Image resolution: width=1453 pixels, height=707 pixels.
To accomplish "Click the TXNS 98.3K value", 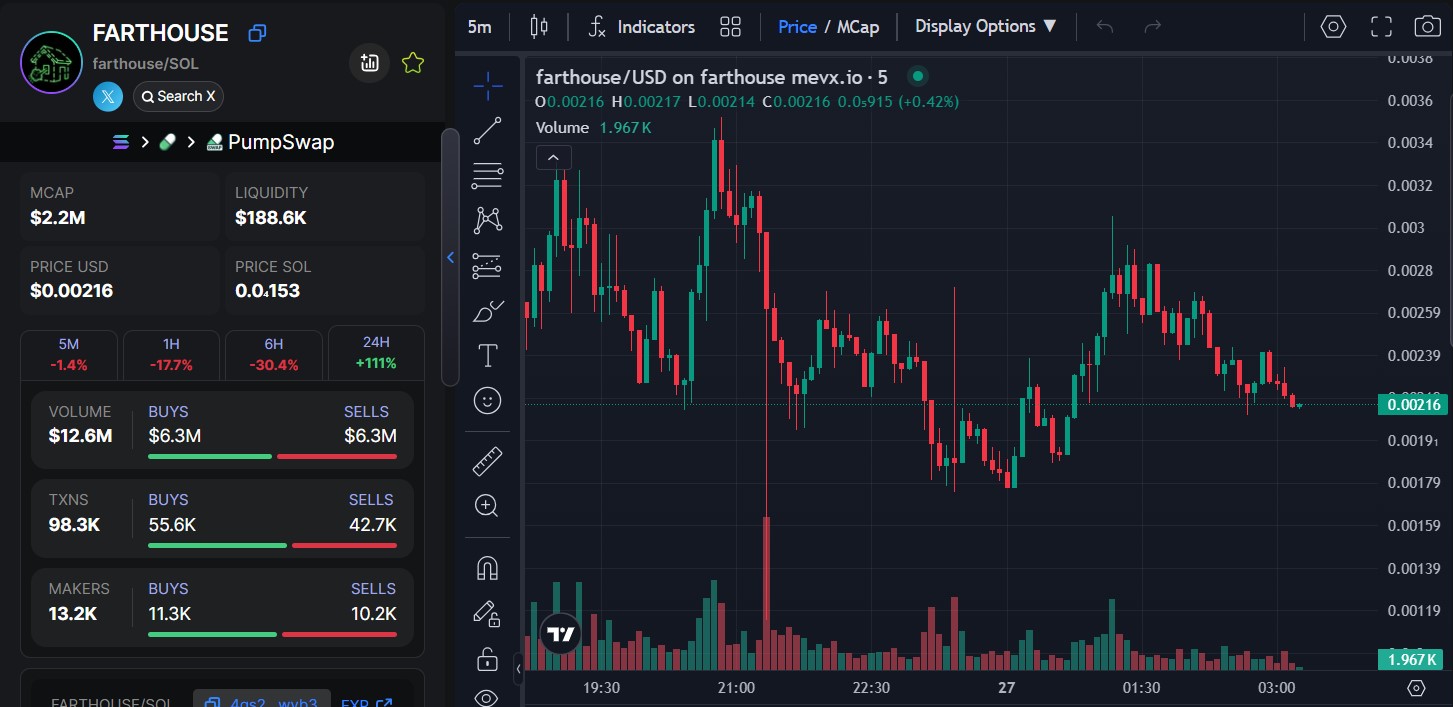I will [x=76, y=524].
